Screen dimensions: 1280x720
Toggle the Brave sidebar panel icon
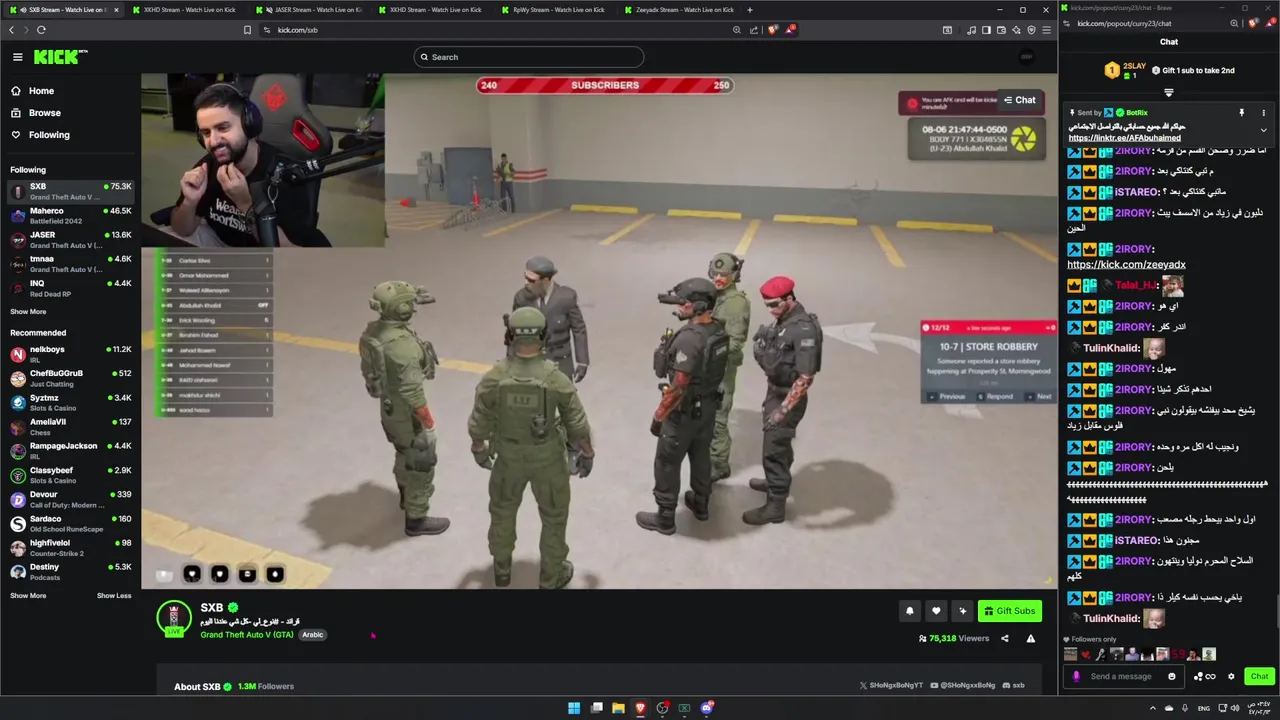[986, 30]
